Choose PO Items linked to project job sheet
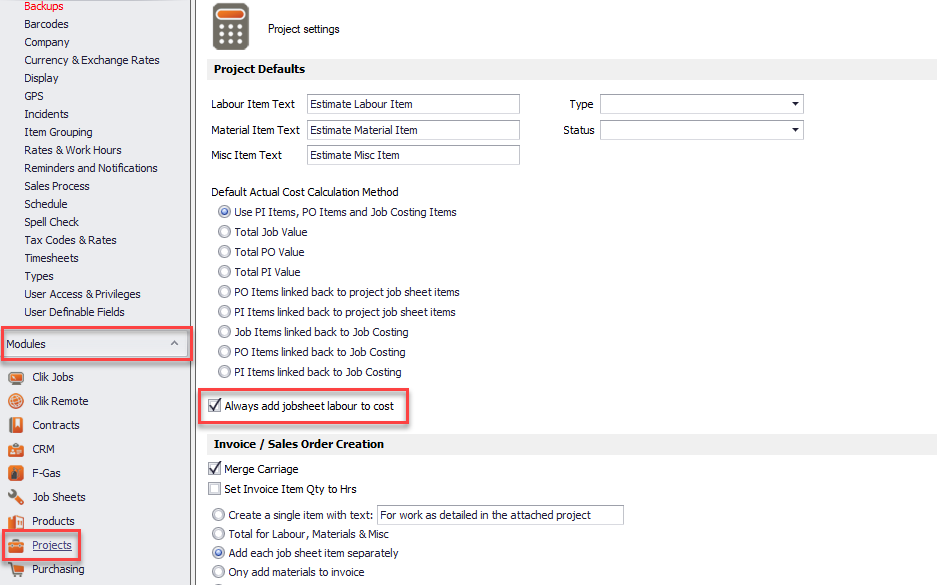 tap(224, 292)
